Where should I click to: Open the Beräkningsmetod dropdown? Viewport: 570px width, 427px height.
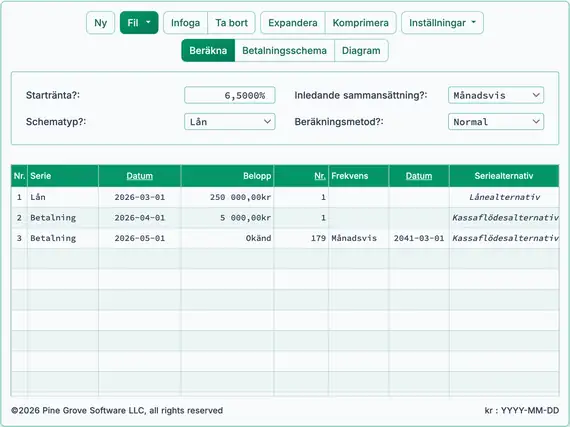pos(496,122)
